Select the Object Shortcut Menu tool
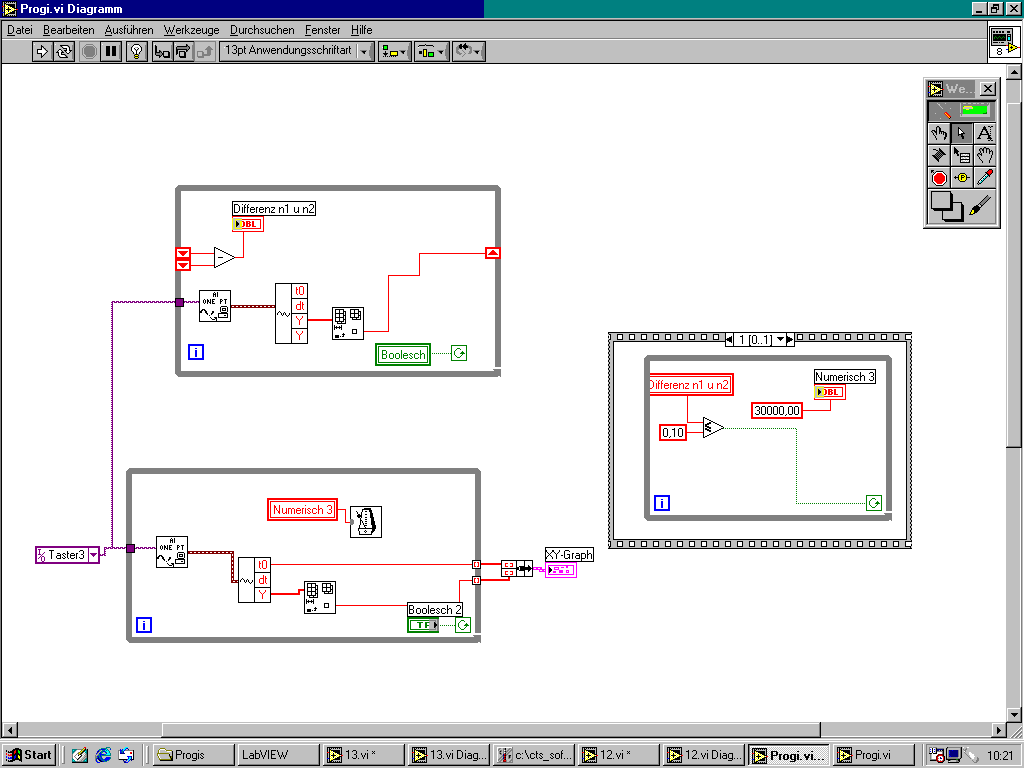This screenshot has width=1024, height=768. click(x=961, y=155)
